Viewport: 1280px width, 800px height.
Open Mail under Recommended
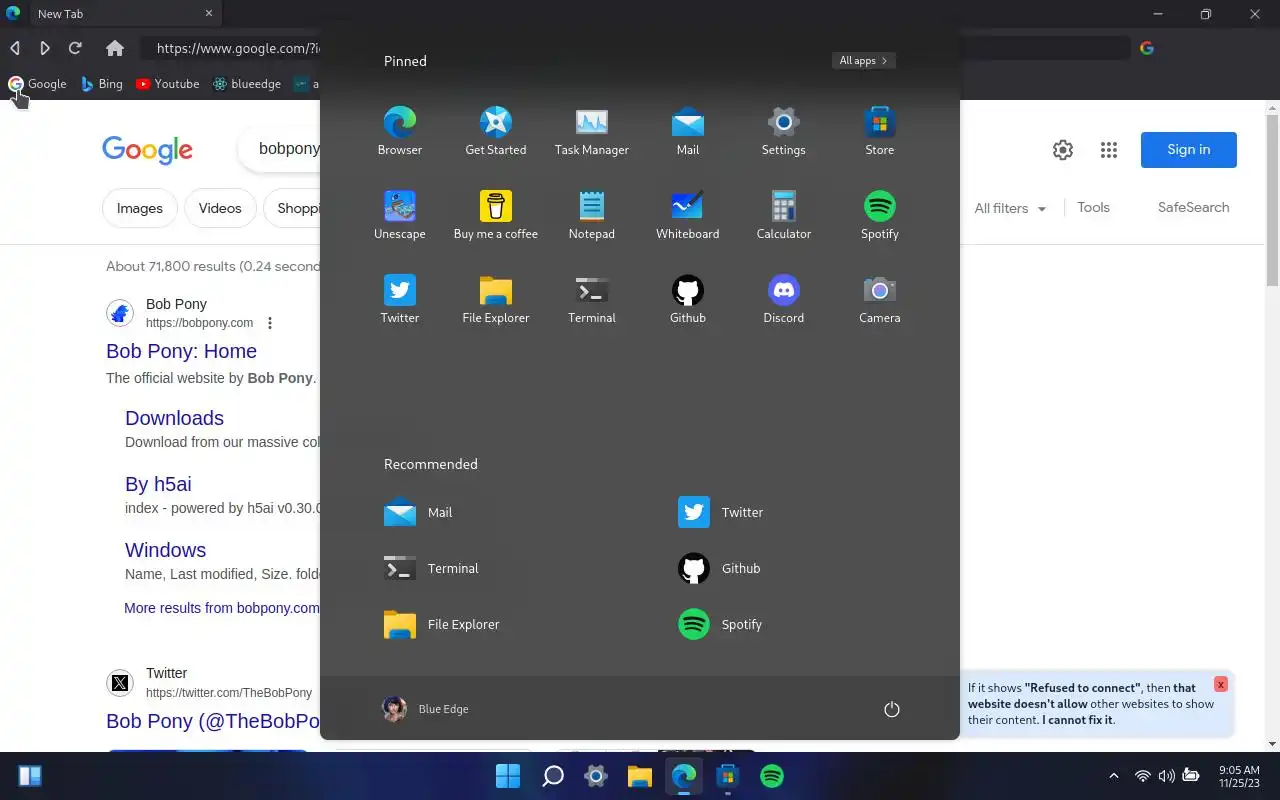point(418,512)
